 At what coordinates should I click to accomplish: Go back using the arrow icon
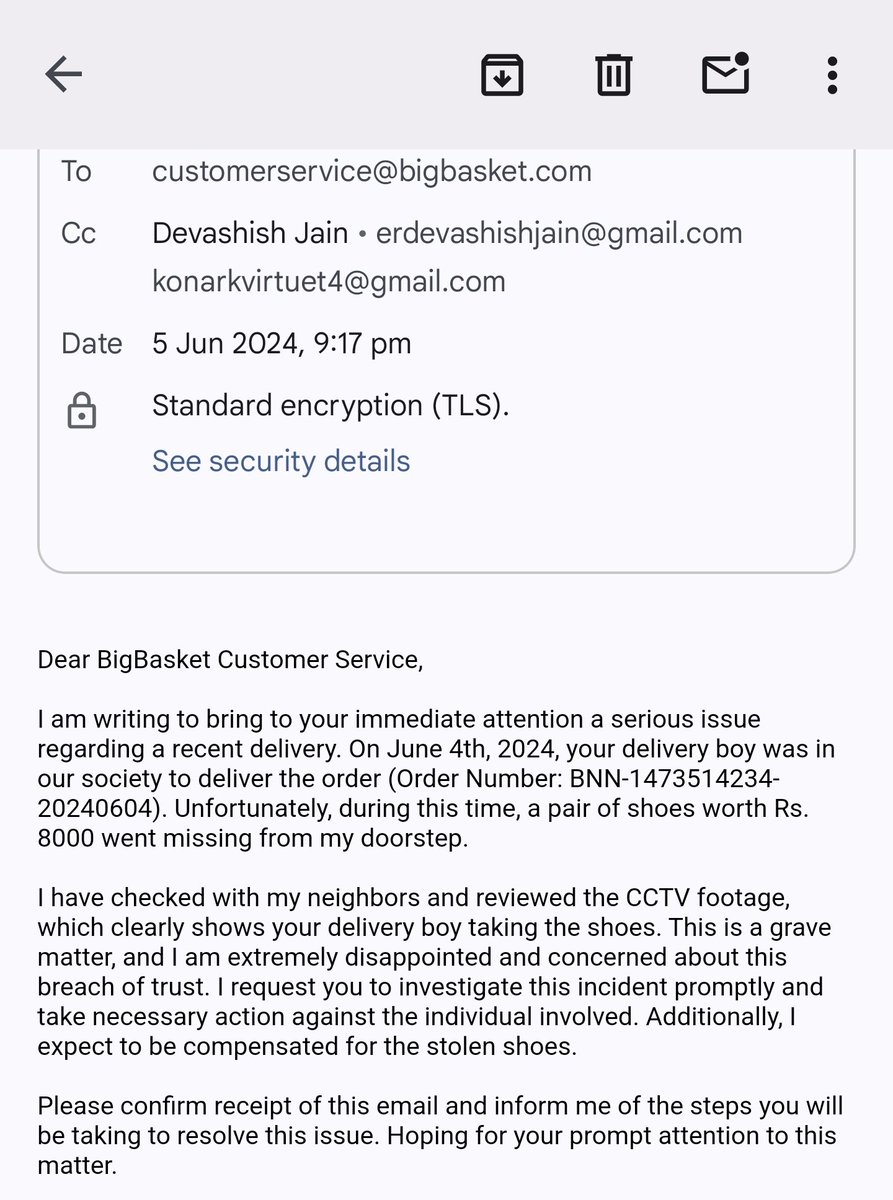click(x=64, y=74)
